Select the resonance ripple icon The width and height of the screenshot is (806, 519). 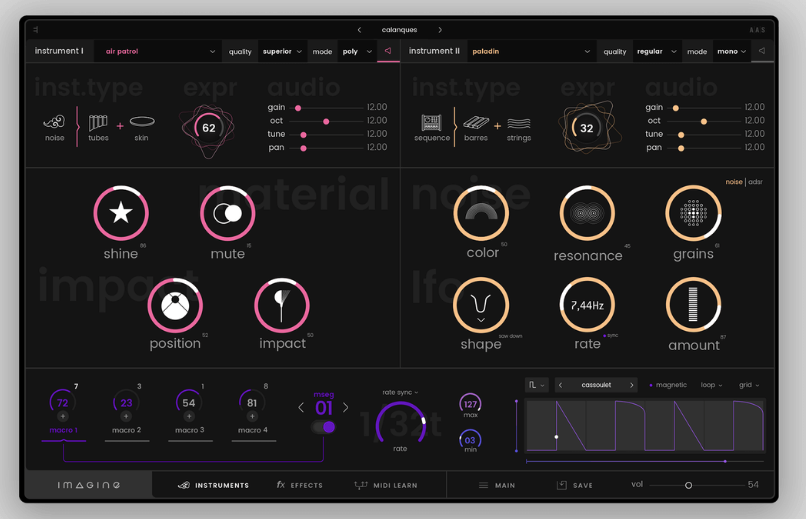coord(587,213)
